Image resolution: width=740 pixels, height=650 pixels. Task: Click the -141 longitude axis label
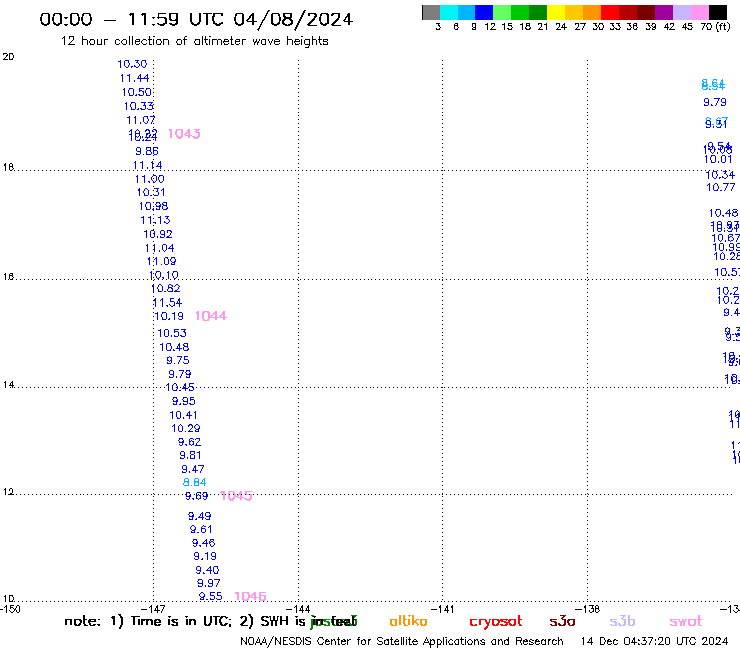point(442,609)
